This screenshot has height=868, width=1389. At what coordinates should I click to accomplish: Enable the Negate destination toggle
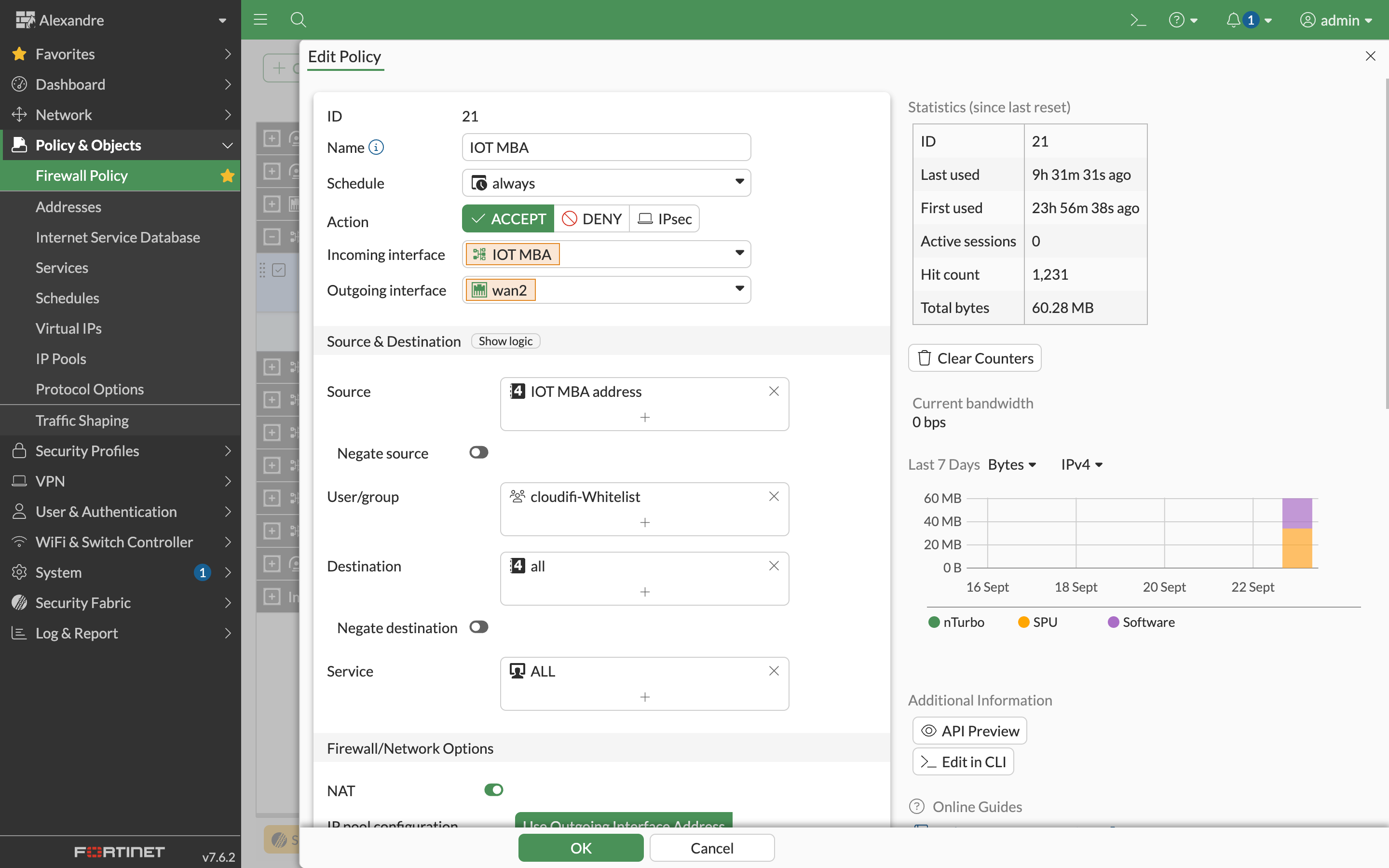click(x=478, y=627)
